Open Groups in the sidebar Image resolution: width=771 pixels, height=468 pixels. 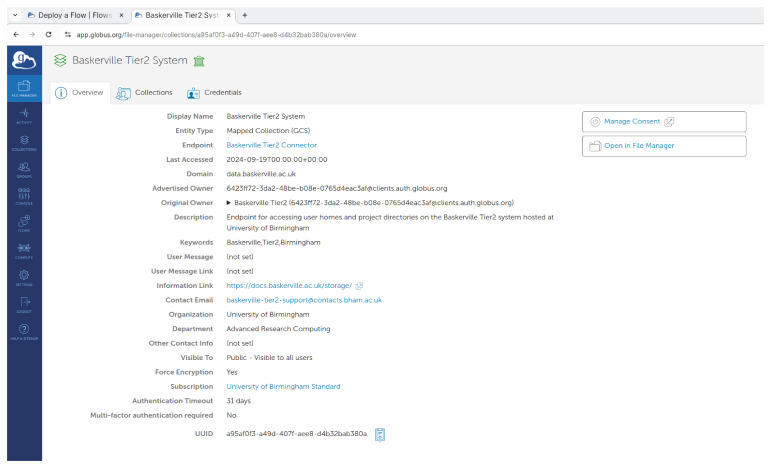[x=24, y=170]
